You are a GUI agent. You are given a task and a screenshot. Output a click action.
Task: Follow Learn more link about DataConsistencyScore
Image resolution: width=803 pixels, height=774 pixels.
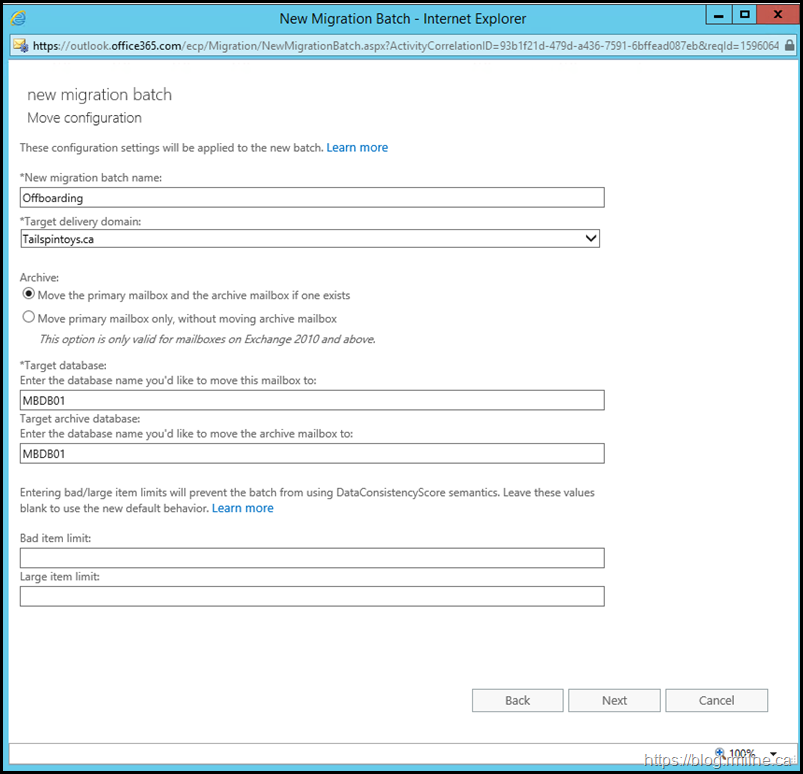pos(242,508)
